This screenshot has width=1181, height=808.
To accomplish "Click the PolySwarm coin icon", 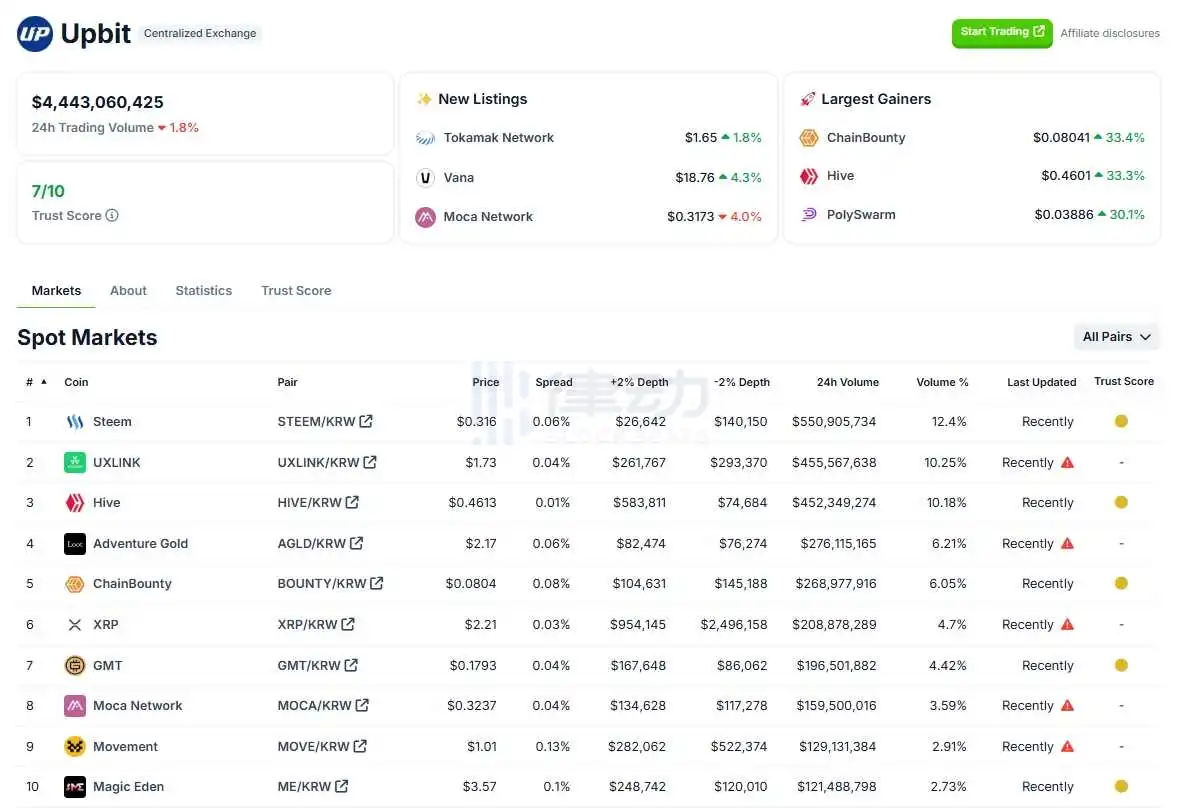I will point(808,214).
